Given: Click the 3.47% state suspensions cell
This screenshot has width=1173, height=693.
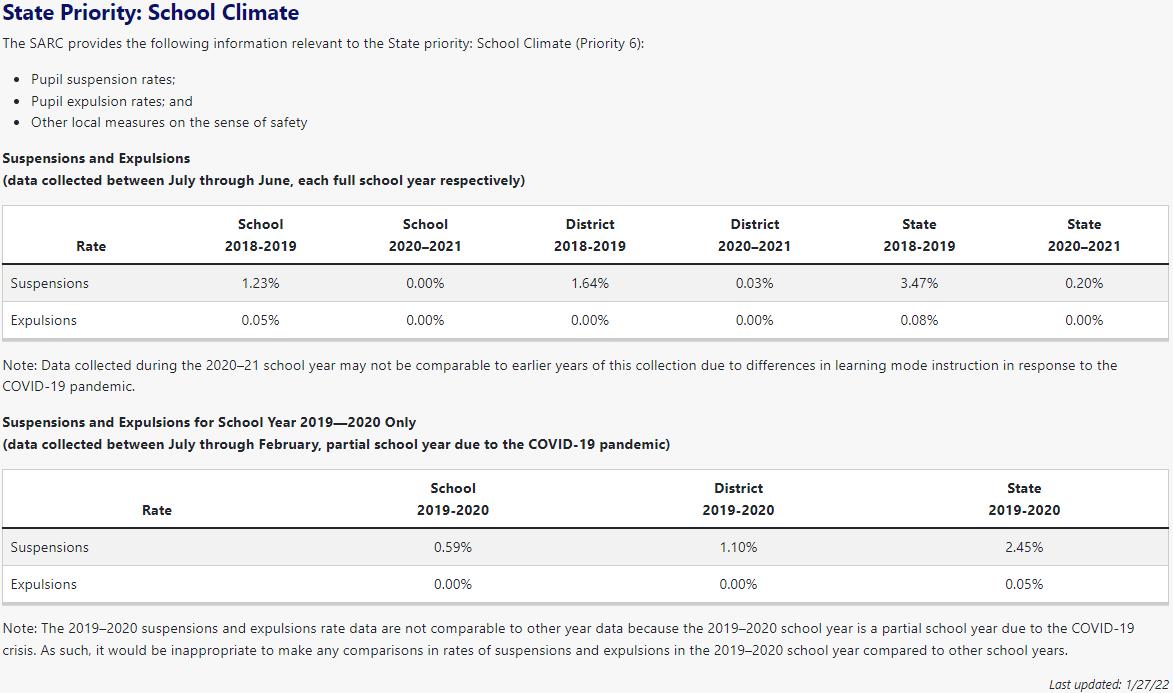Looking at the screenshot, I should [919, 283].
